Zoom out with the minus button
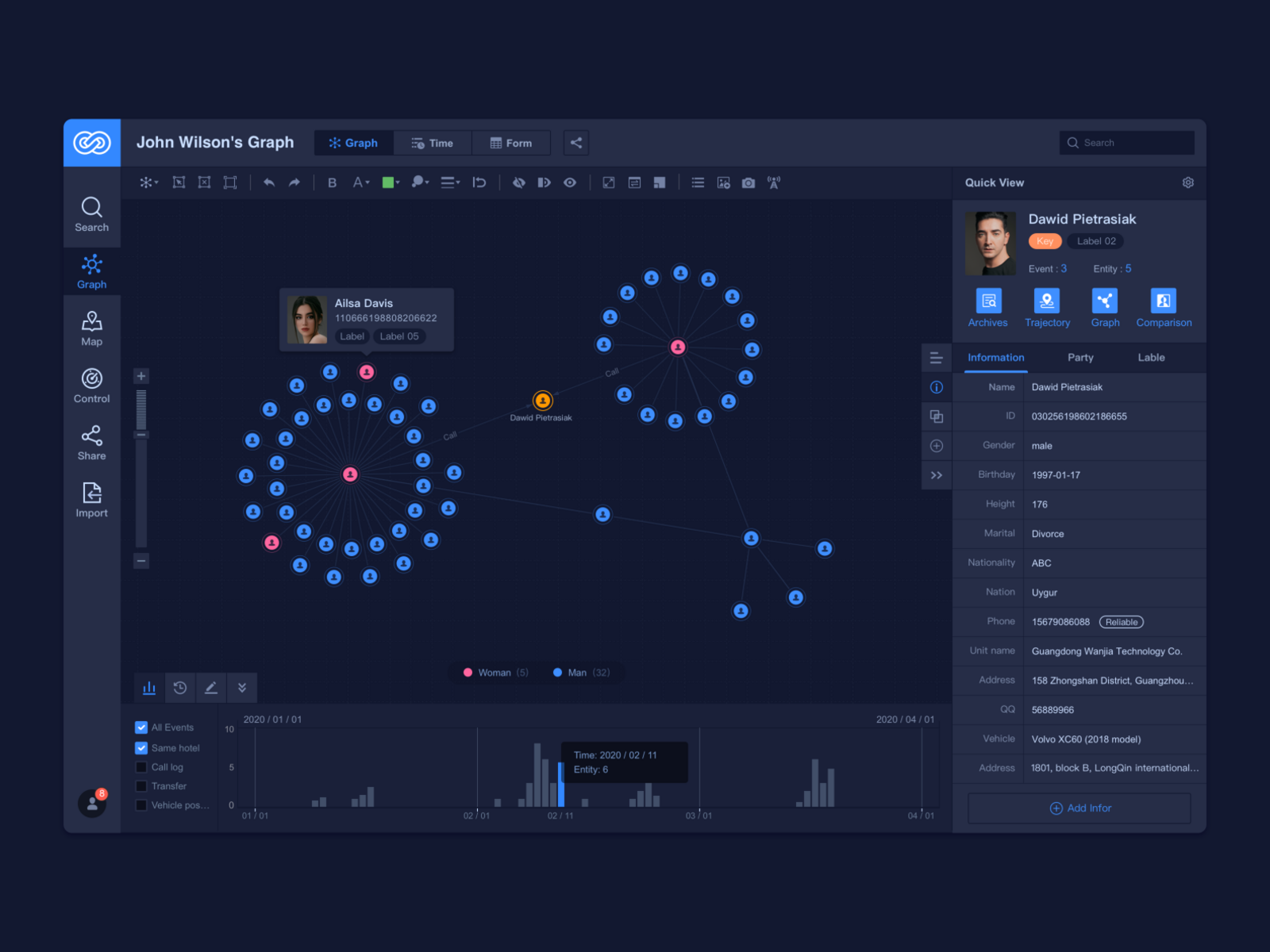The height and width of the screenshot is (952, 1270). 141,561
